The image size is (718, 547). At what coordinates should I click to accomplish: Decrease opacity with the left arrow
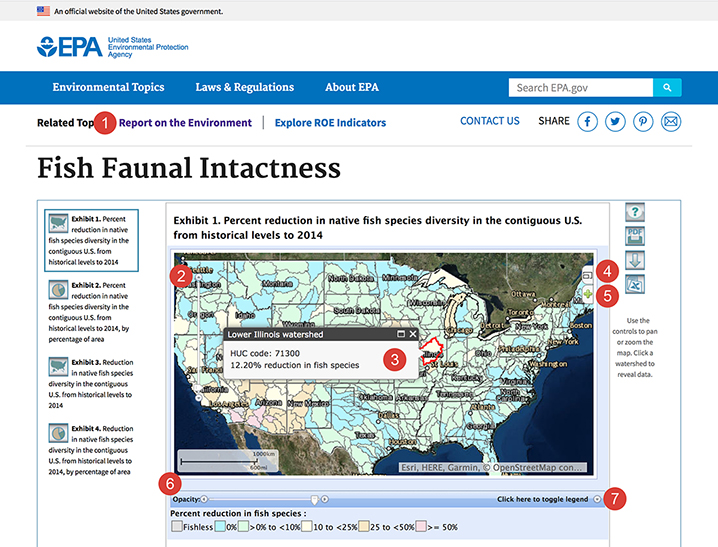(204, 499)
